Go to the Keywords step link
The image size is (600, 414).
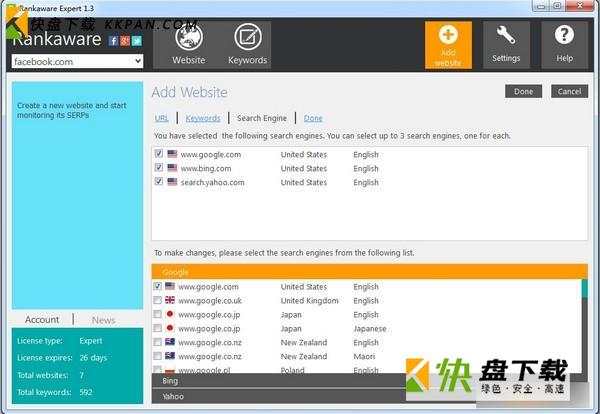[203, 118]
